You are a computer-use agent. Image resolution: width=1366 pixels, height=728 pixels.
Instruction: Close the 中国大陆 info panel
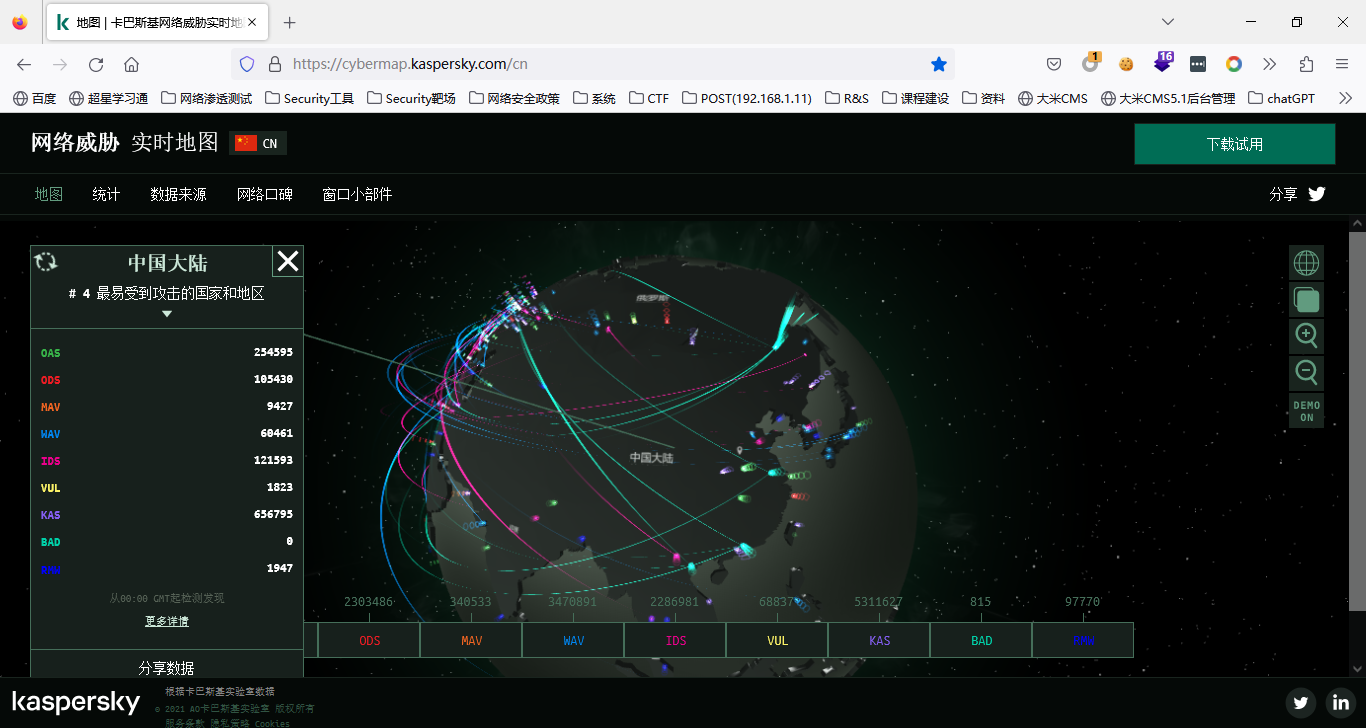(x=288, y=262)
